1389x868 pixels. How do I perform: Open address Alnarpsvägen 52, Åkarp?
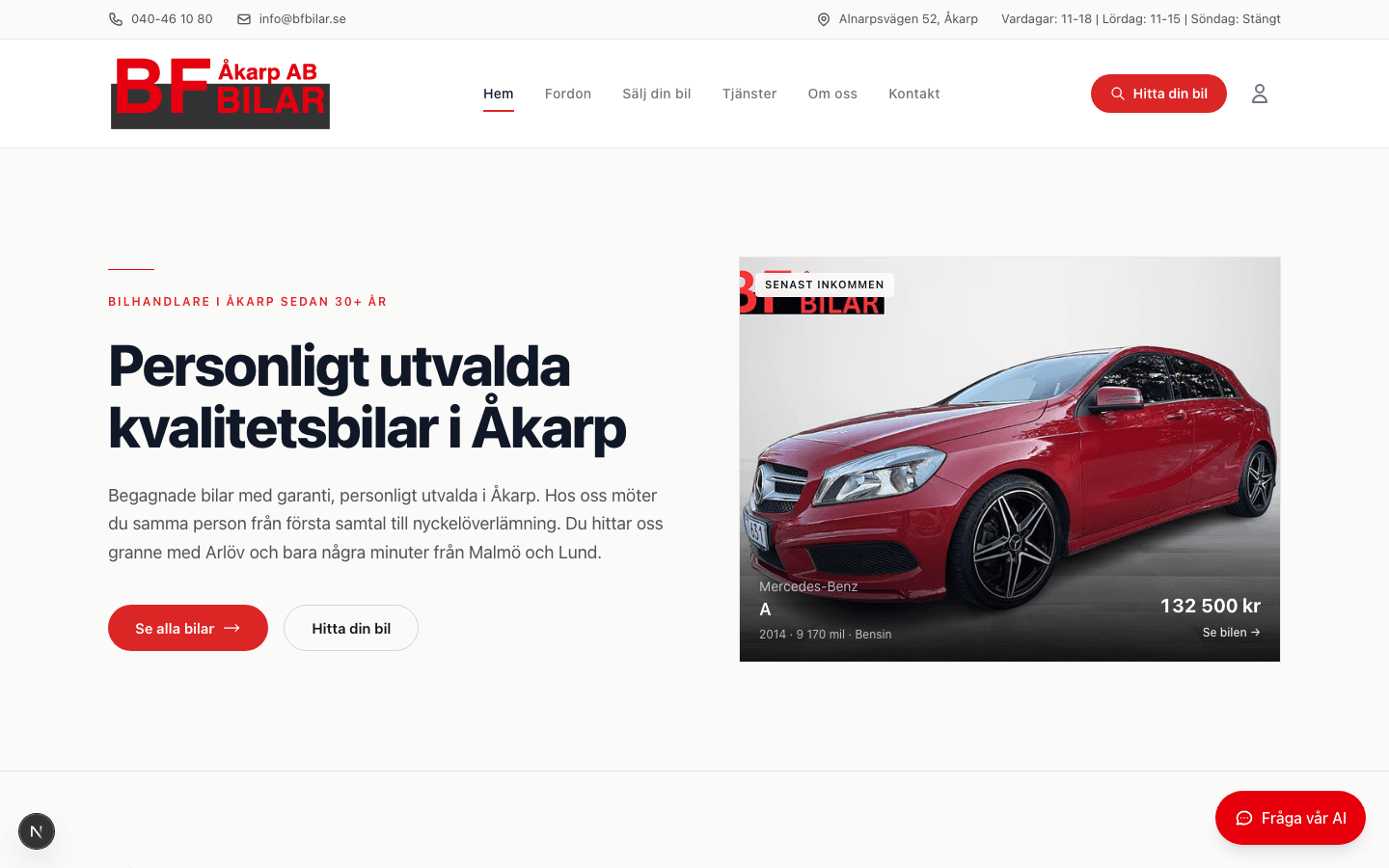pos(909,19)
